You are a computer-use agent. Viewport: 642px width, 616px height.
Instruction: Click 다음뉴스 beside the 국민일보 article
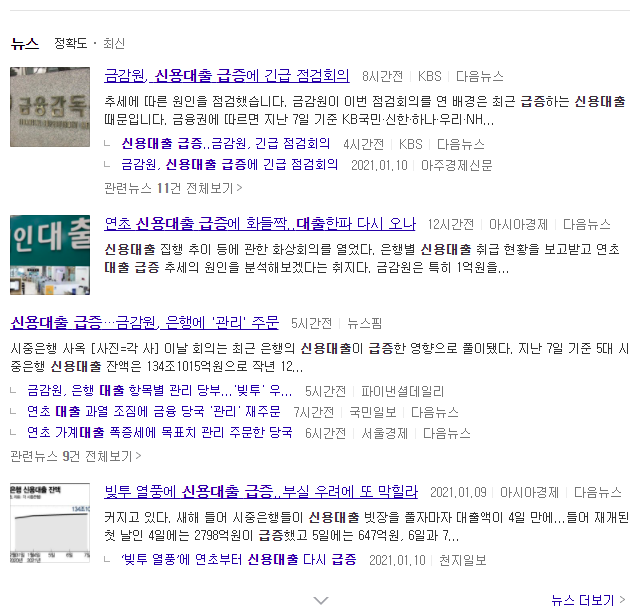[x=434, y=412]
